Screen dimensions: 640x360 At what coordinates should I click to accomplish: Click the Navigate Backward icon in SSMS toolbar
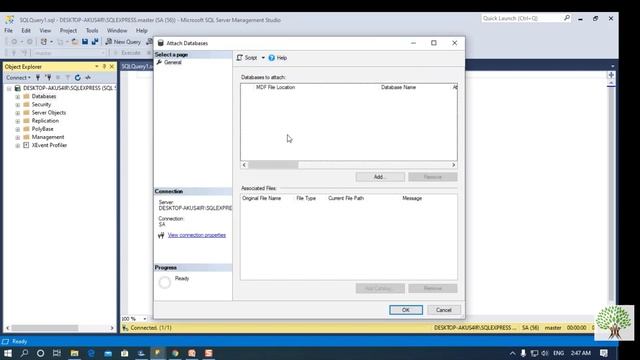tap(14, 42)
